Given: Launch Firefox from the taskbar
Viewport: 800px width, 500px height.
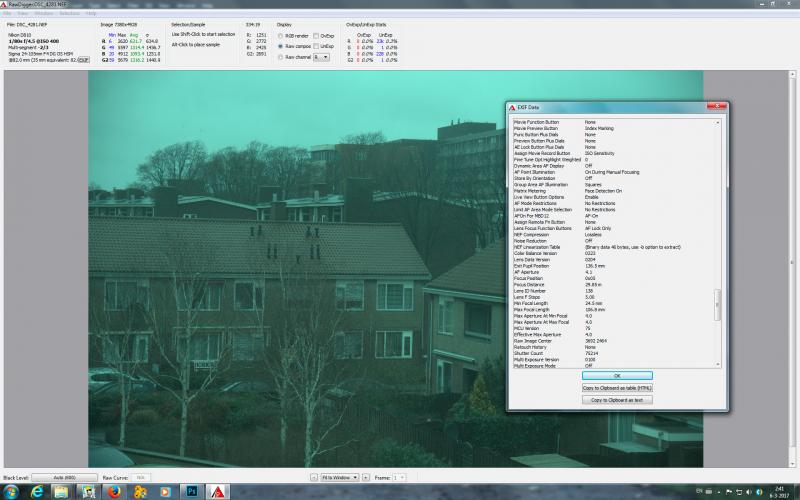Looking at the screenshot, I should tap(114, 492).
